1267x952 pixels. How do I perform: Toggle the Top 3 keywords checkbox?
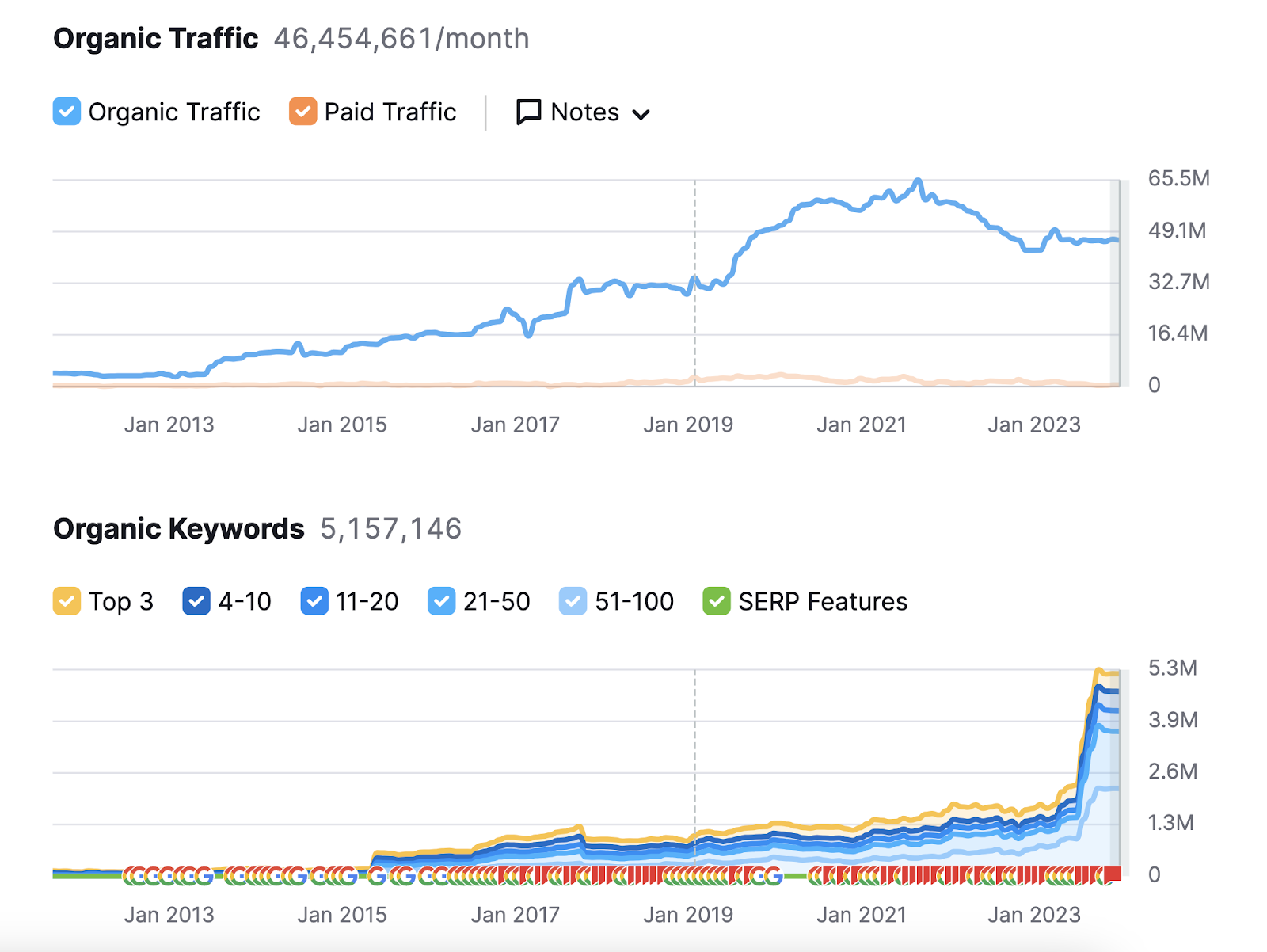click(67, 601)
